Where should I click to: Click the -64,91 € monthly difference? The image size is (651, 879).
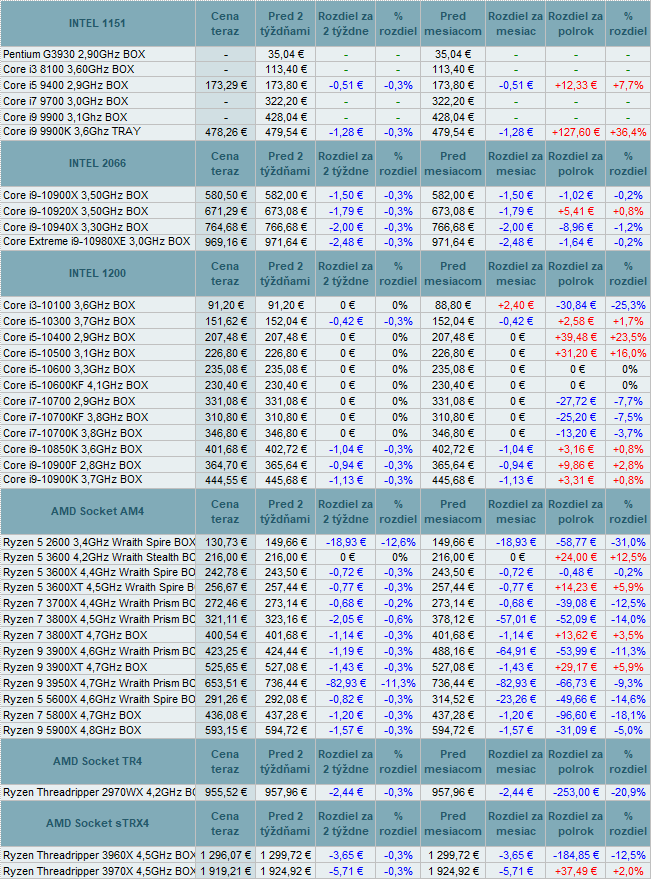pyautogui.click(x=516, y=651)
